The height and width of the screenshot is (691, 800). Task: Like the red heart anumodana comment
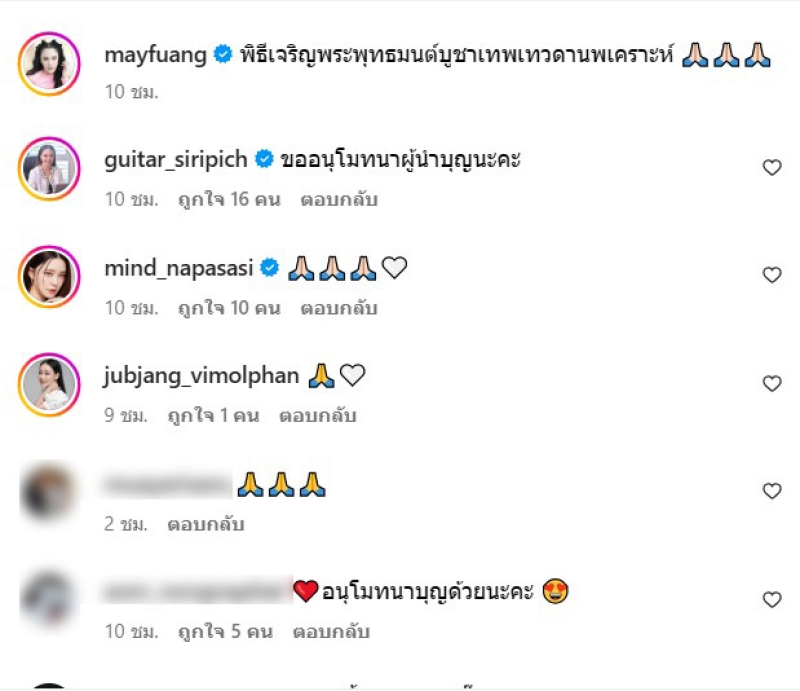(771, 600)
